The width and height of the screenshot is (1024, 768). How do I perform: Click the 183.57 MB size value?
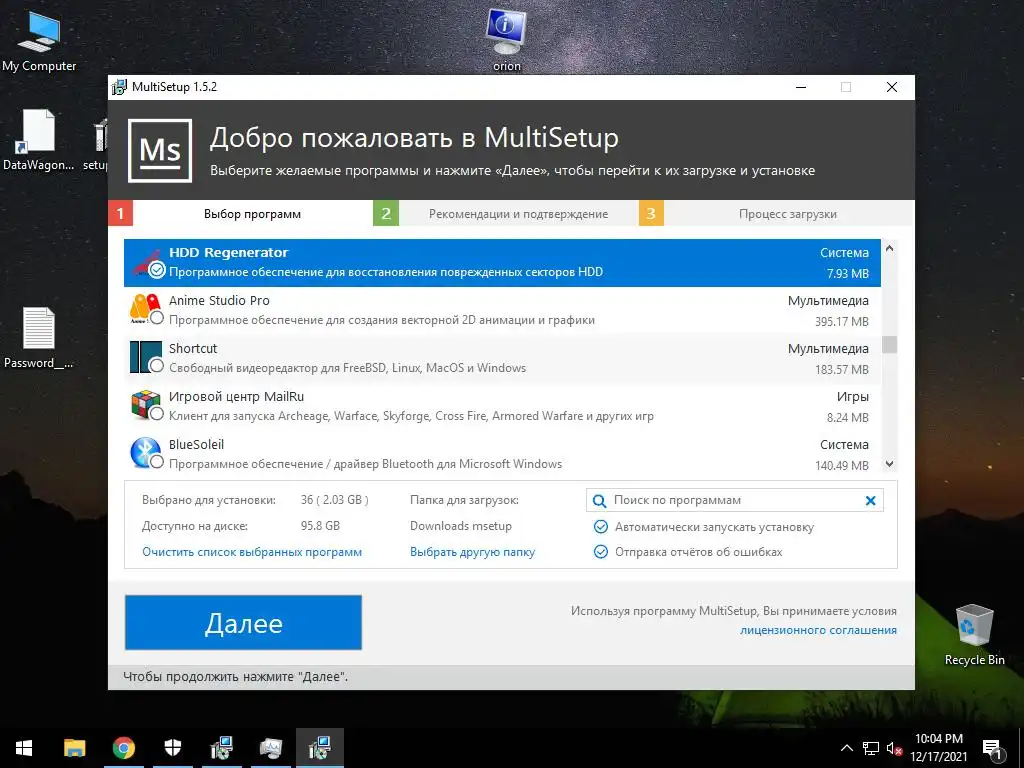tap(841, 370)
